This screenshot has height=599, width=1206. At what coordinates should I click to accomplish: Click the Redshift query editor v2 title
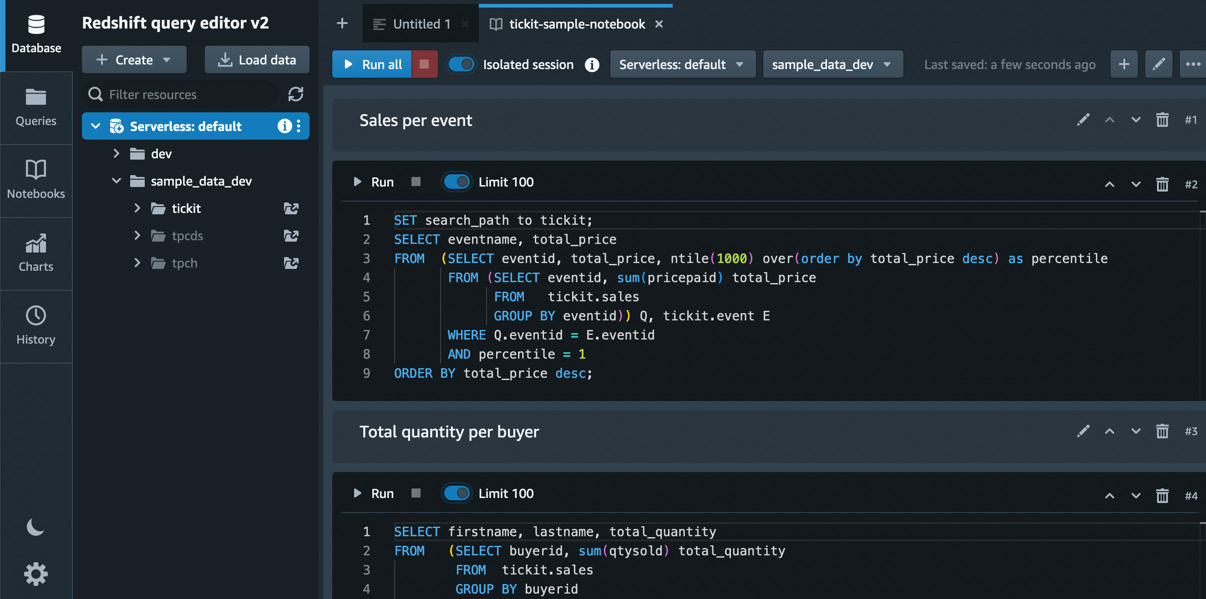(x=175, y=22)
